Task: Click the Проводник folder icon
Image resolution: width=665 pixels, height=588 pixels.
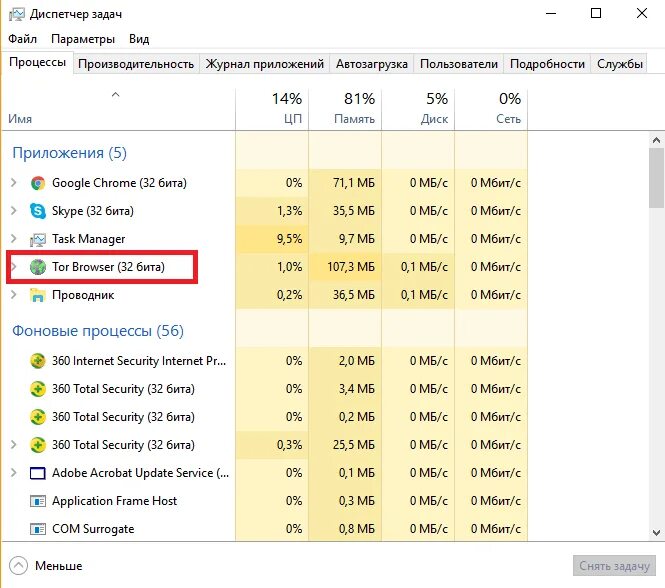Action: [x=38, y=295]
